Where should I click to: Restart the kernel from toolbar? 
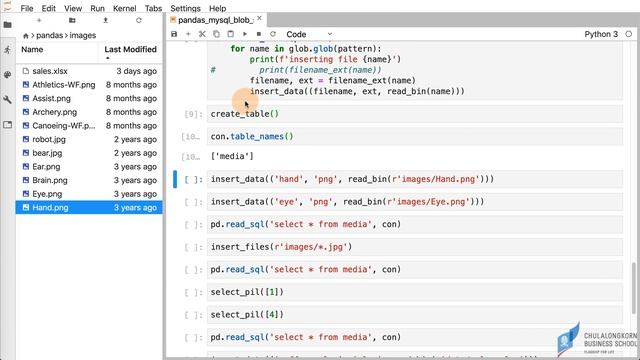[273, 34]
